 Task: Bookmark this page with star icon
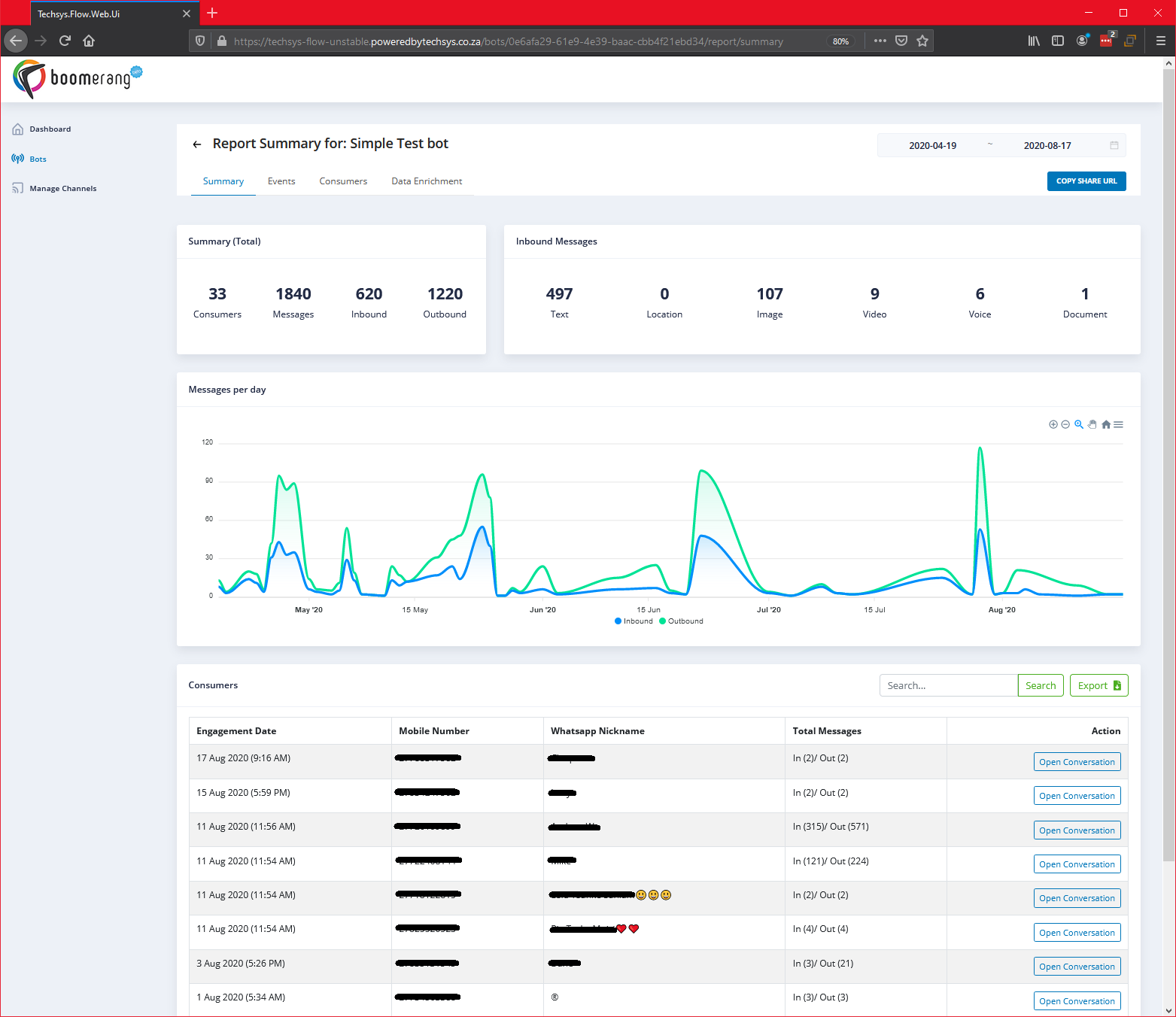point(922,41)
